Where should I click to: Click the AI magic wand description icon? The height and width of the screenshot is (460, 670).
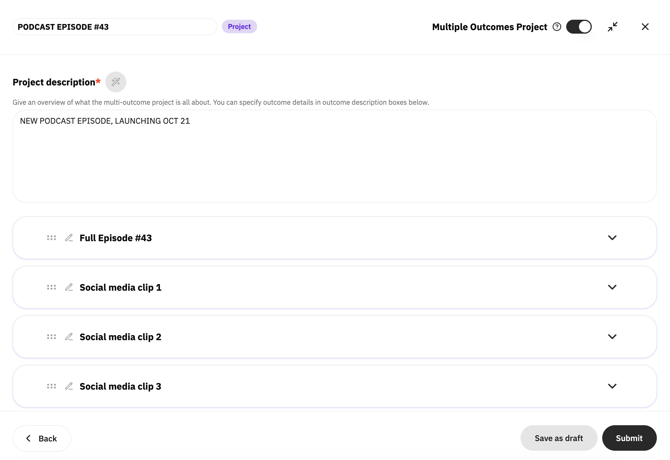[x=116, y=82]
